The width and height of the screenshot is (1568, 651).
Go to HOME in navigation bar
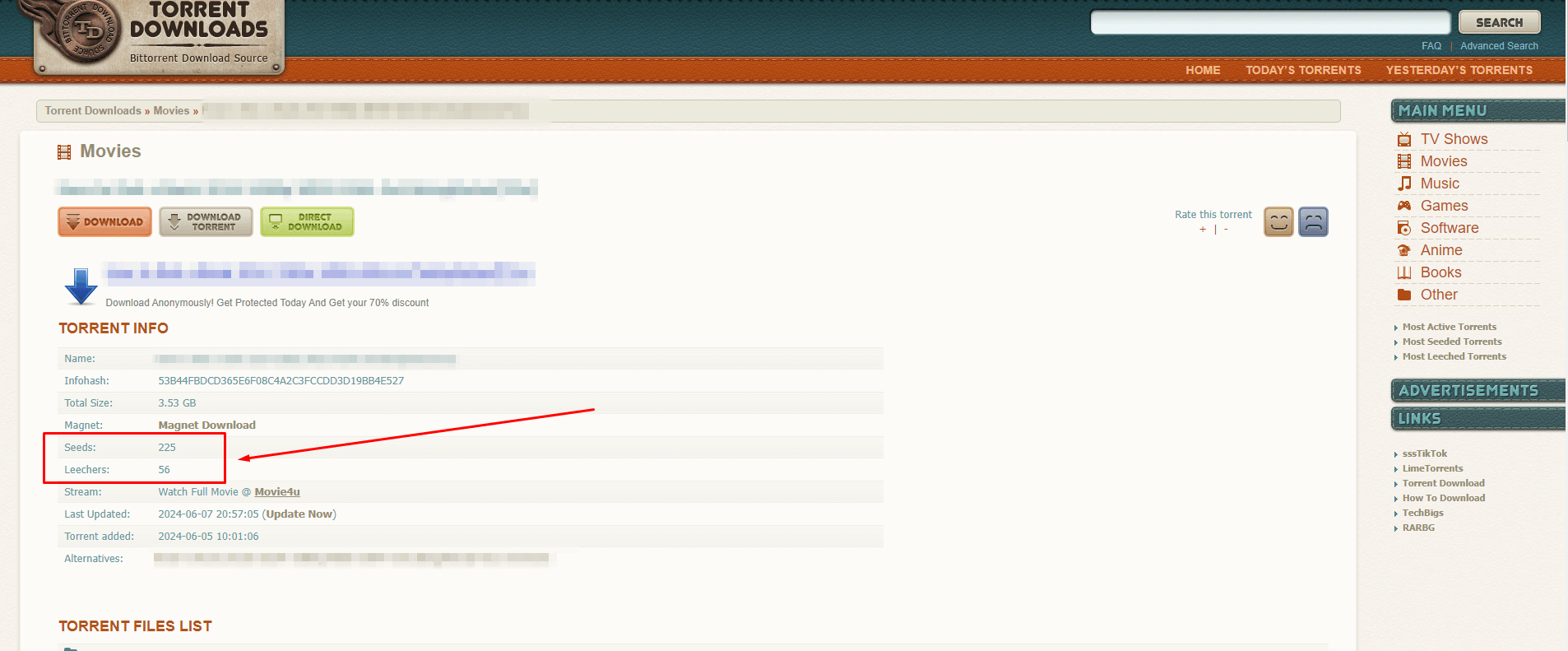point(1203,70)
